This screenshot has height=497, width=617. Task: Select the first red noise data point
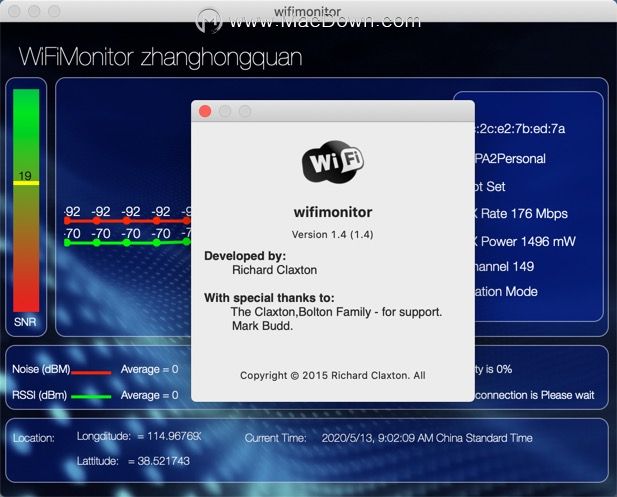coord(67,221)
